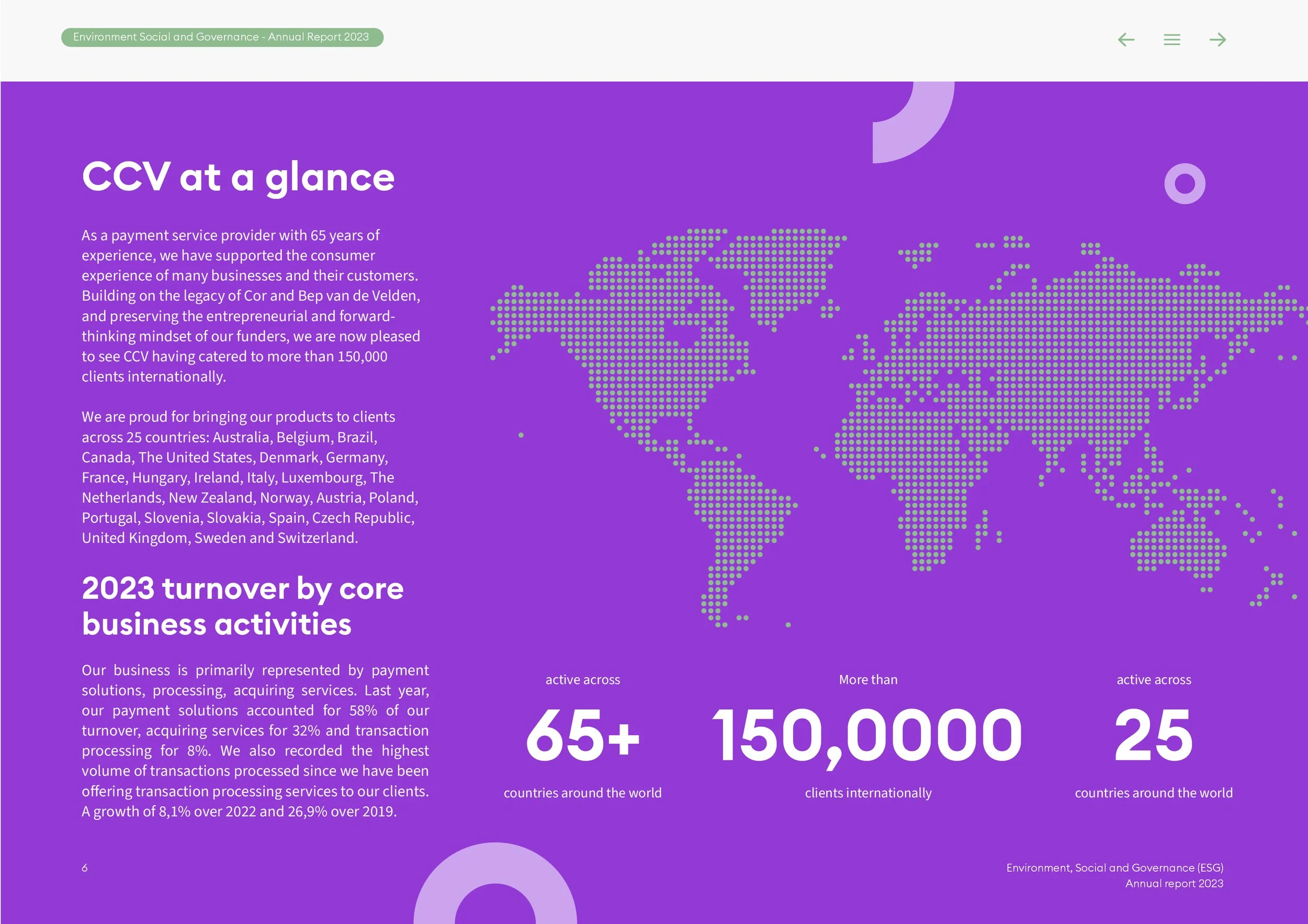Click the 'CCV at a glance' heading
Screen dimensions: 1308x924
[238, 177]
